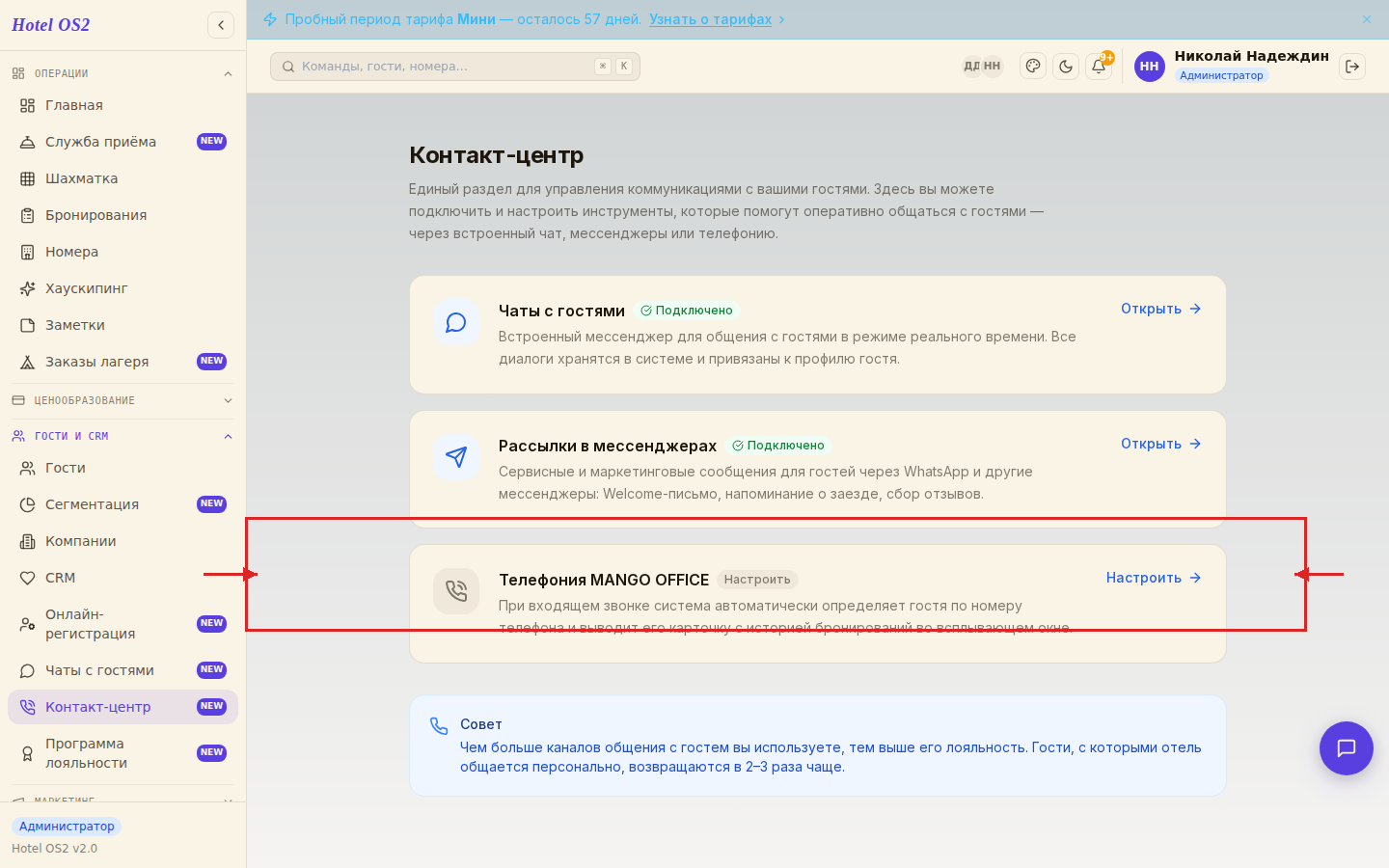Collapse the Гости и CRM section
Viewport: 1389px width, 868px height.
pos(123,436)
